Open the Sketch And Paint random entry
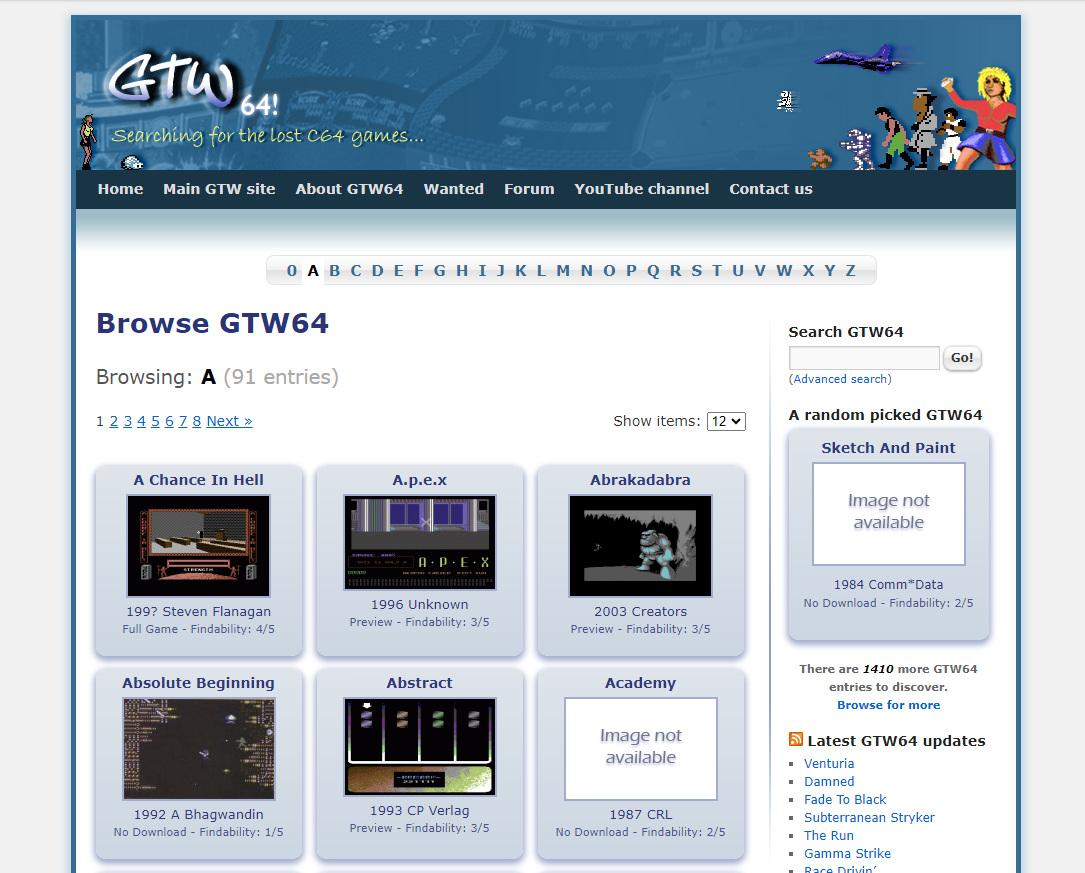The image size is (1085, 873). pyautogui.click(x=888, y=448)
